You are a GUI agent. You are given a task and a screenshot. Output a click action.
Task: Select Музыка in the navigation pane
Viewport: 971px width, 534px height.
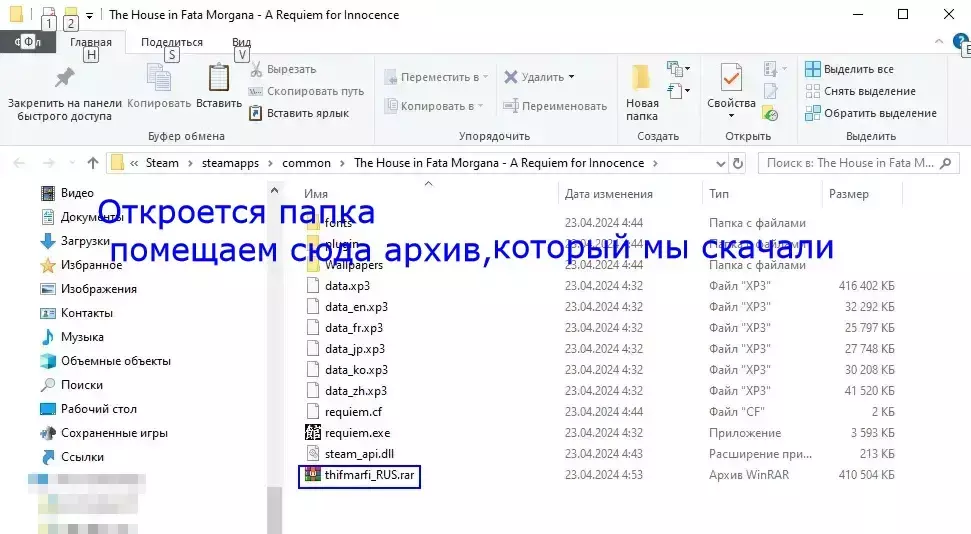pos(72,337)
